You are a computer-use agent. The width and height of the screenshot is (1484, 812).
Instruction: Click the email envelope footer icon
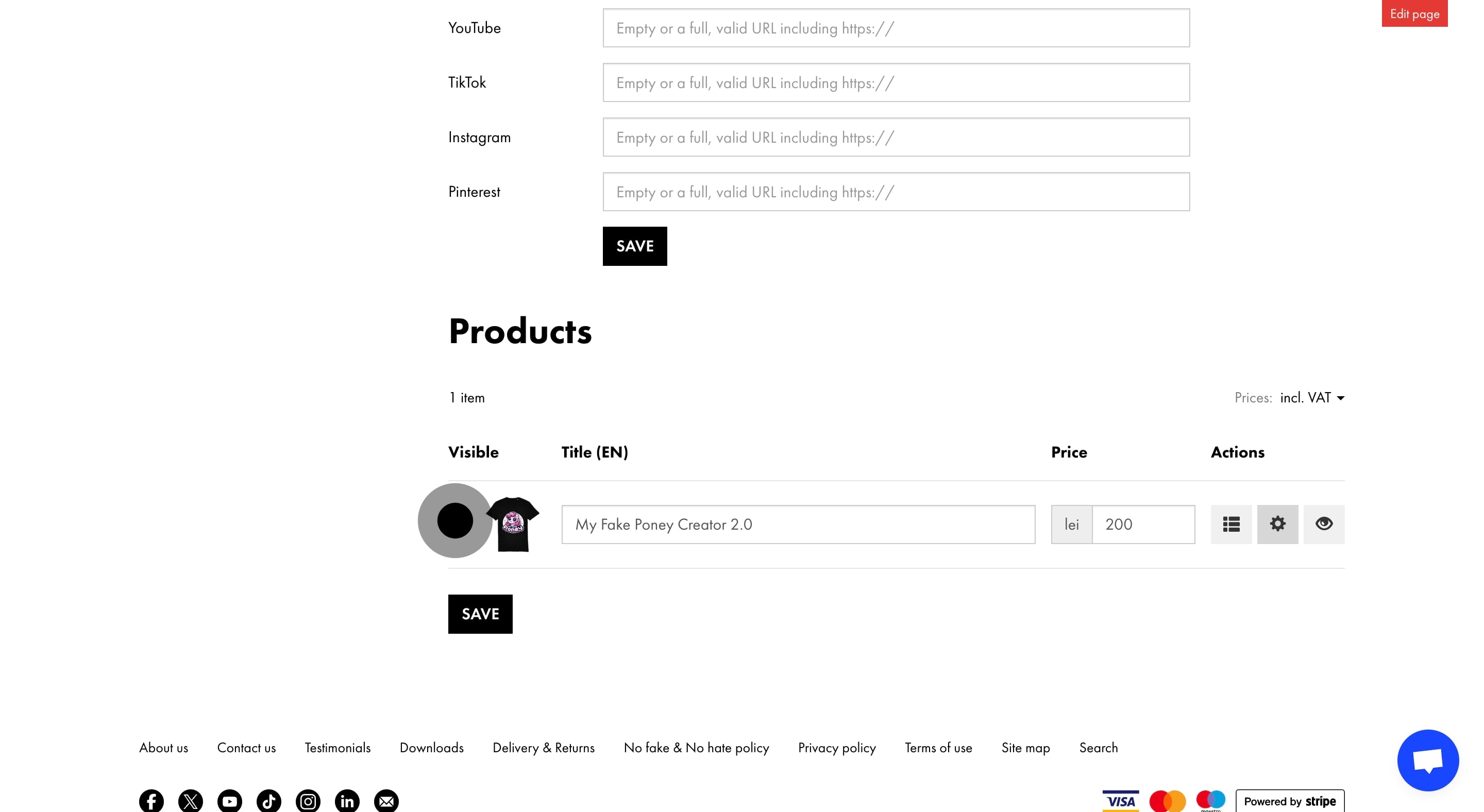click(x=386, y=801)
